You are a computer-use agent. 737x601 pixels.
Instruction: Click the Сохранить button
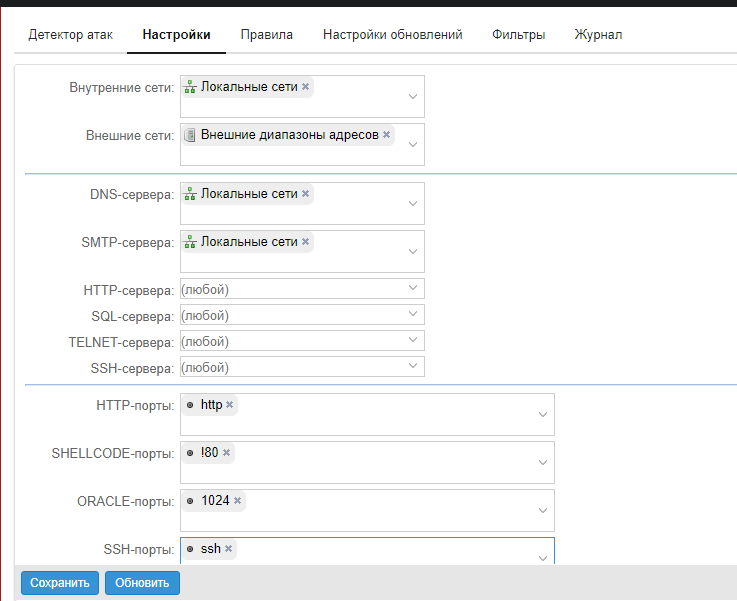pos(60,583)
